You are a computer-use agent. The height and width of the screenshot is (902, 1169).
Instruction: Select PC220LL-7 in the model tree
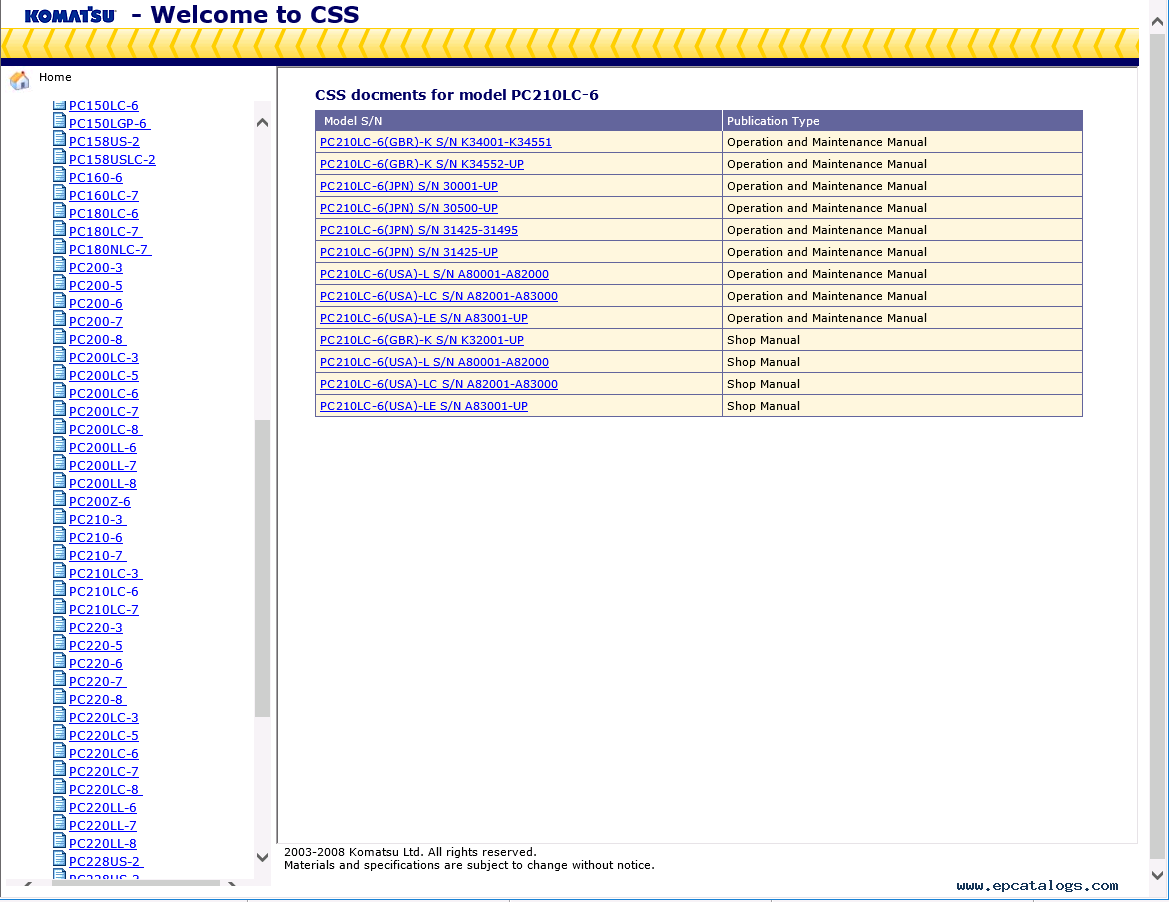point(103,825)
